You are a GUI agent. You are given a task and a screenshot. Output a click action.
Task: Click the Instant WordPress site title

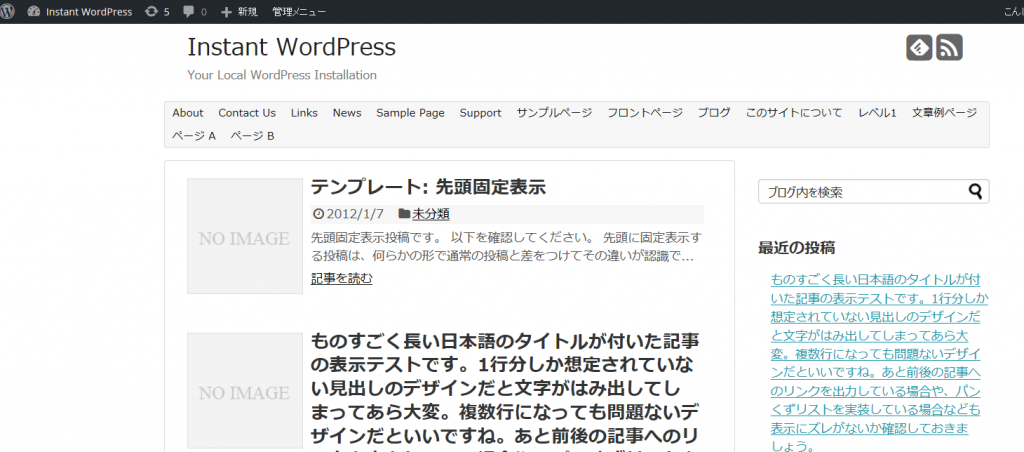(291, 47)
